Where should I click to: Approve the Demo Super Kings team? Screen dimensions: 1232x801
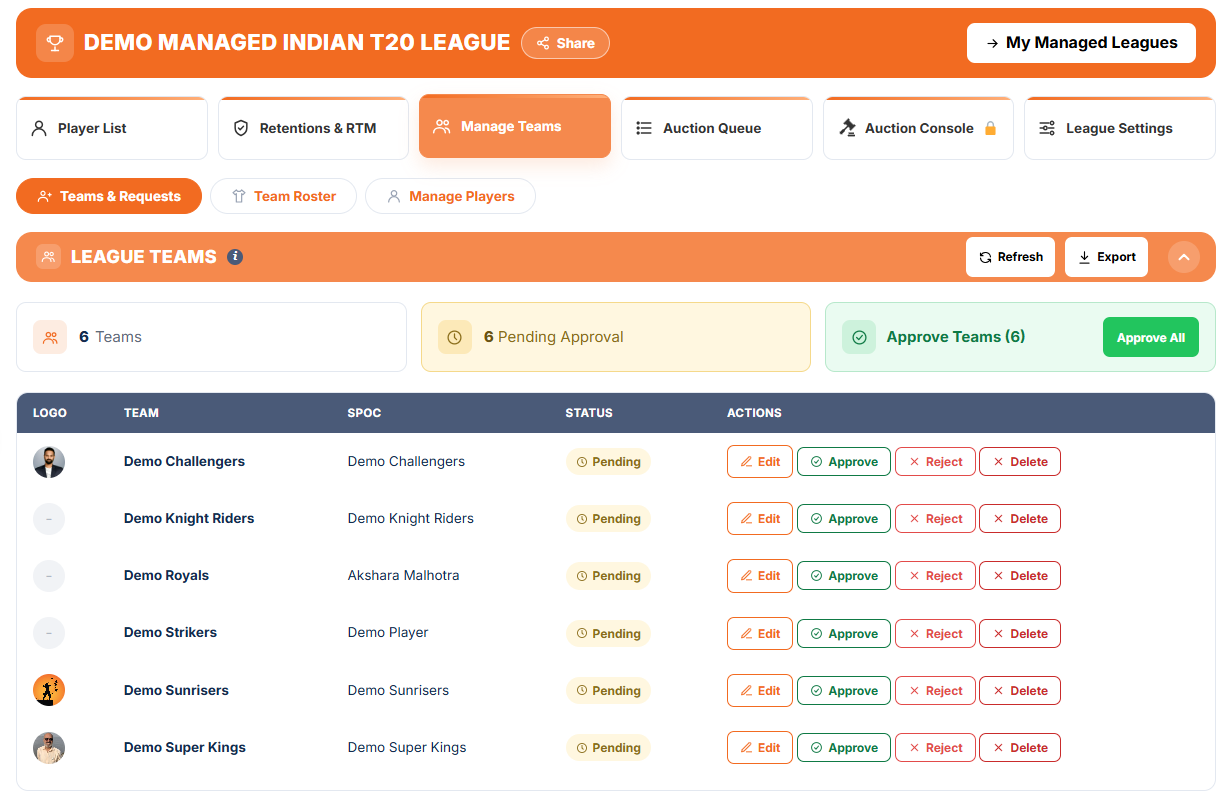click(844, 748)
